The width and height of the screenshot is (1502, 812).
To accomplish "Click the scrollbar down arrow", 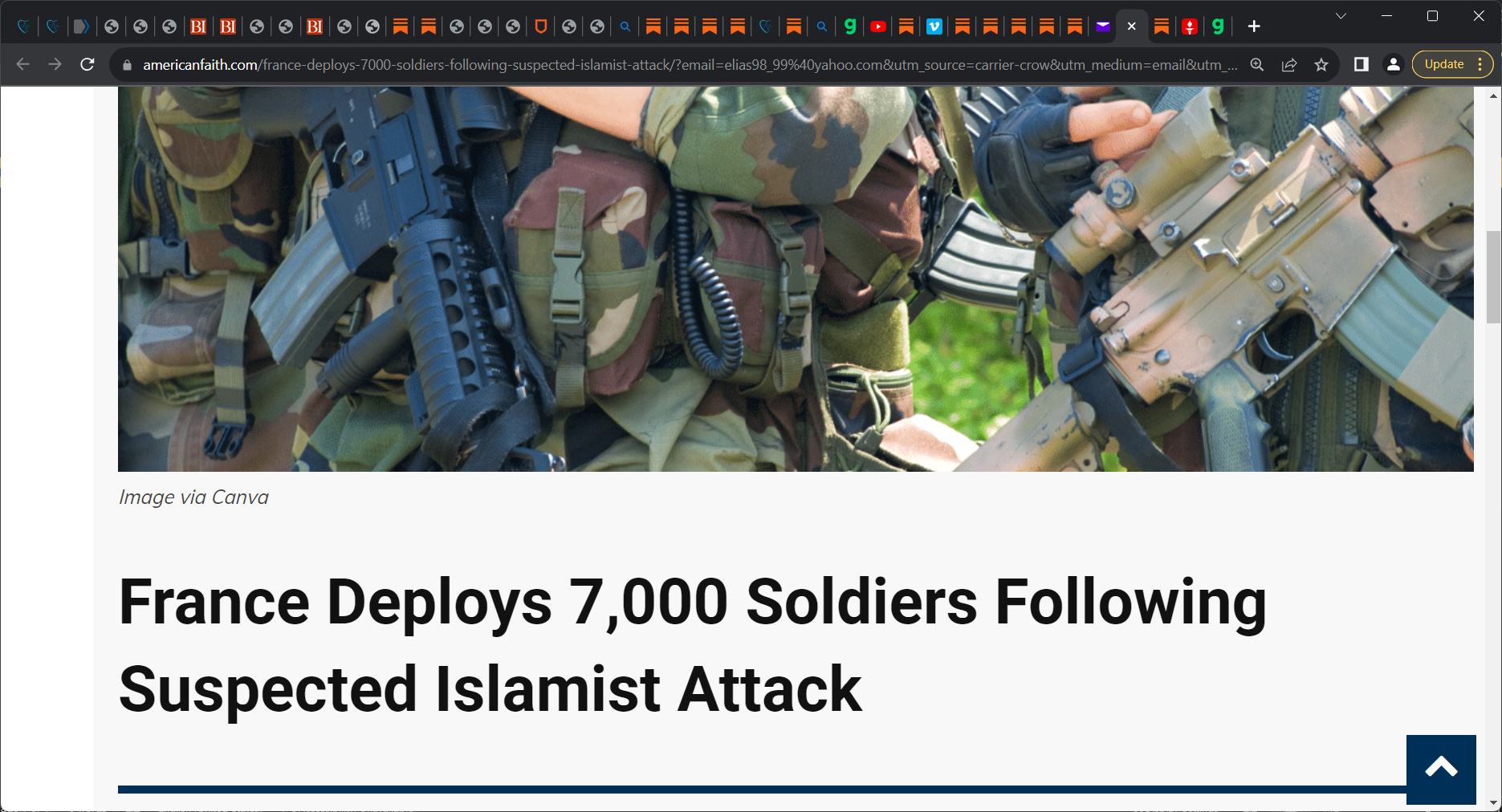I will (x=1494, y=802).
